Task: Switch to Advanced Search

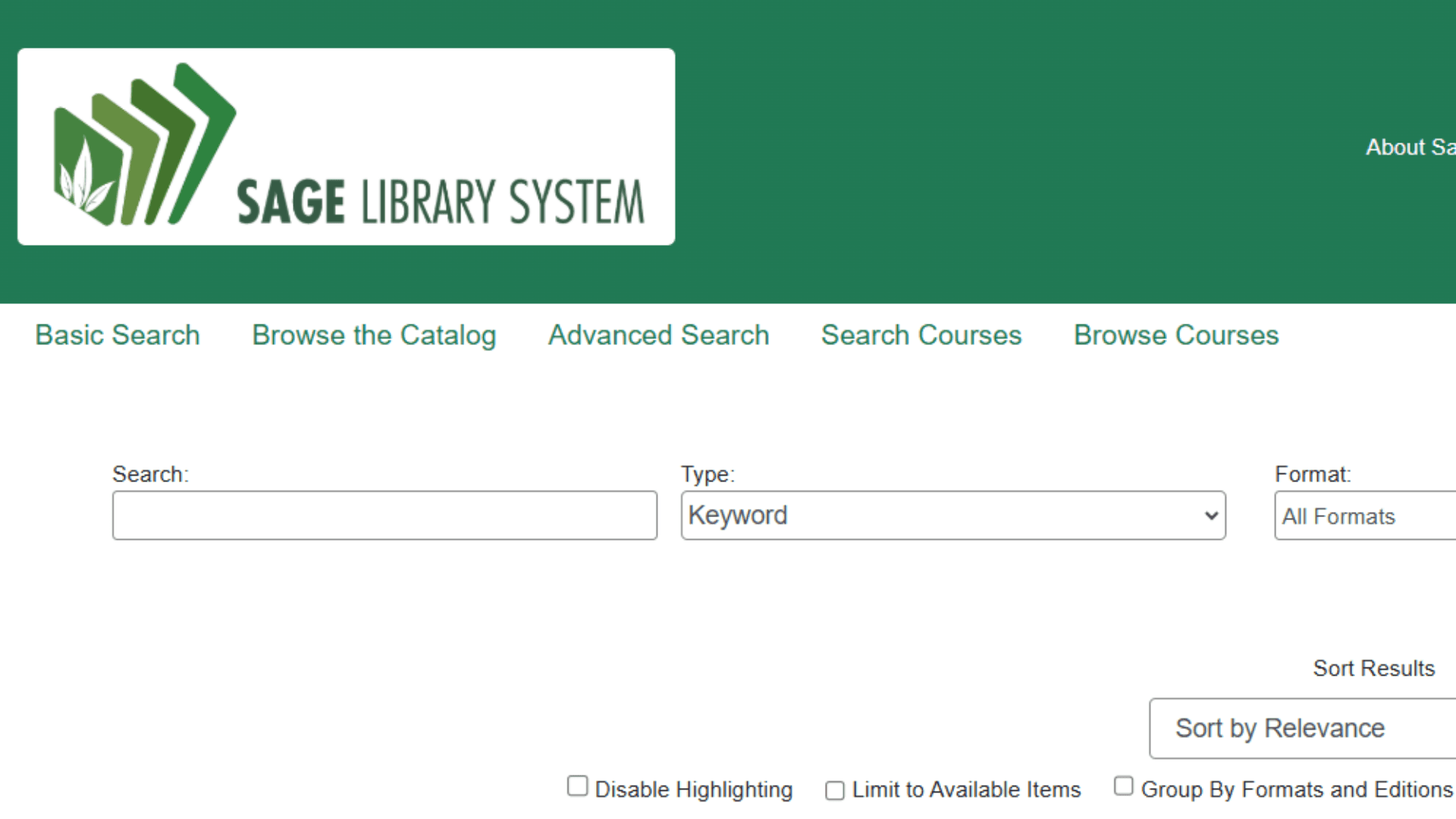Action: 658,335
